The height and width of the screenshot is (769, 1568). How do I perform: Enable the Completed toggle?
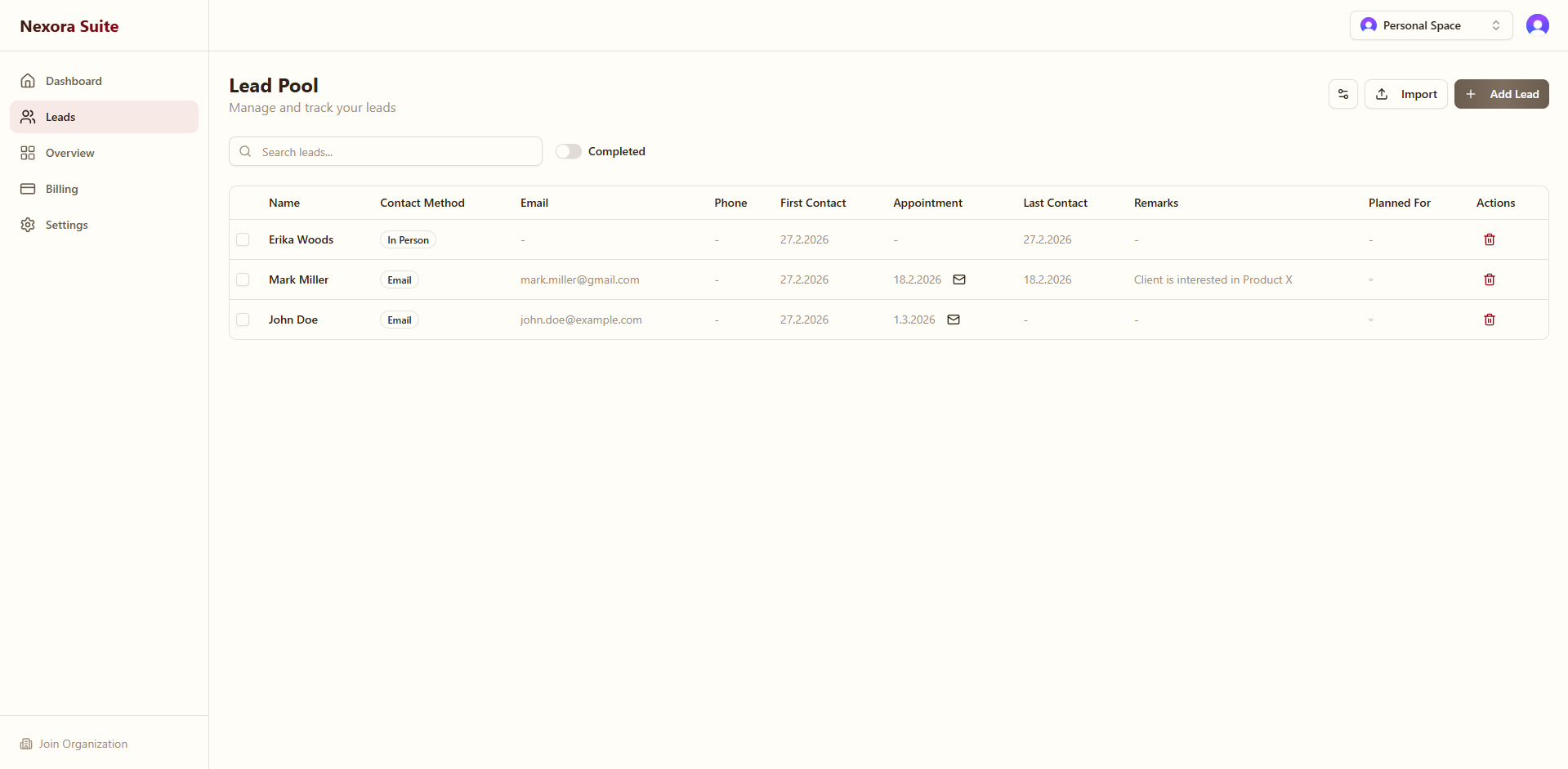point(568,151)
